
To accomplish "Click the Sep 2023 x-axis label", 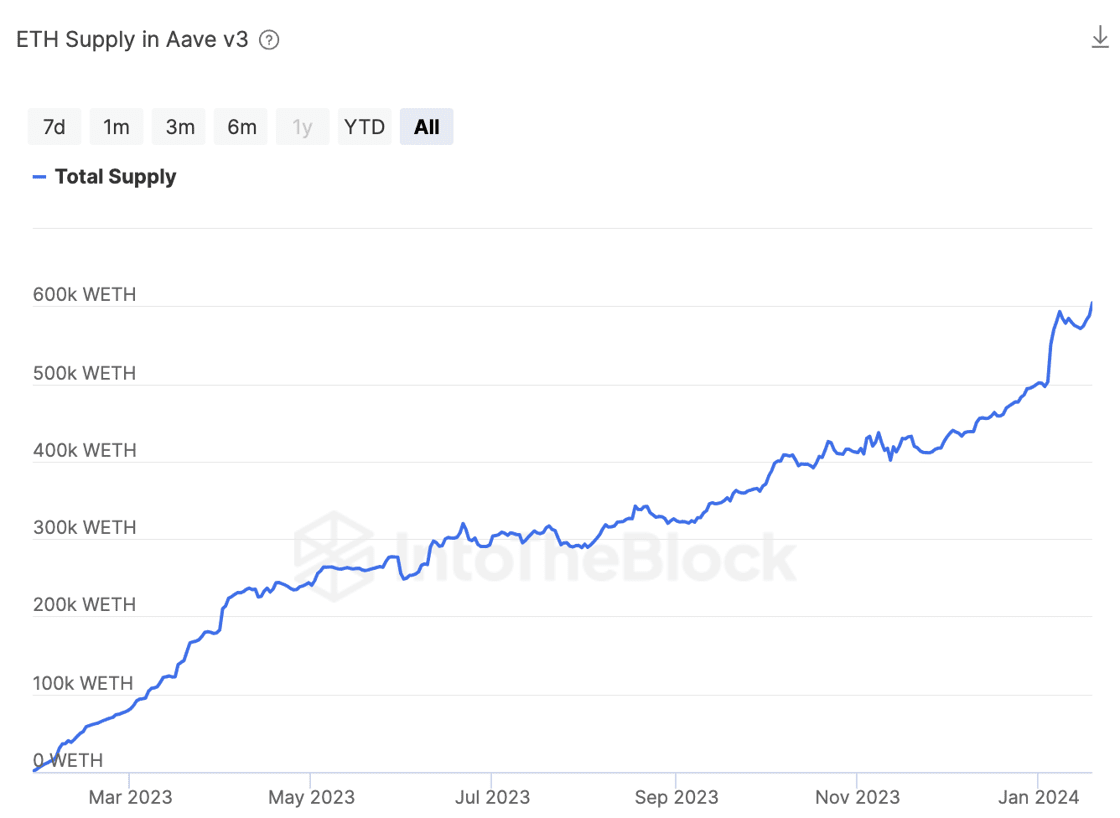I will click(676, 797).
